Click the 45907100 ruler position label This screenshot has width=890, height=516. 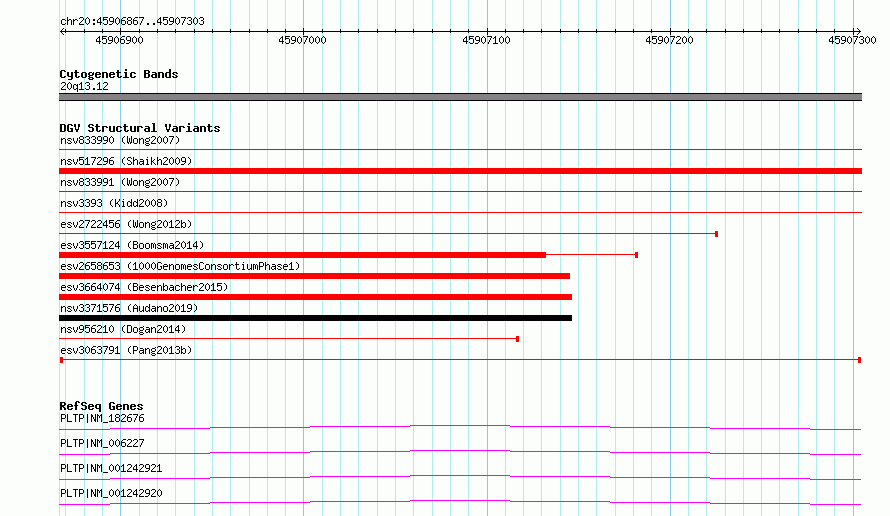(486, 40)
